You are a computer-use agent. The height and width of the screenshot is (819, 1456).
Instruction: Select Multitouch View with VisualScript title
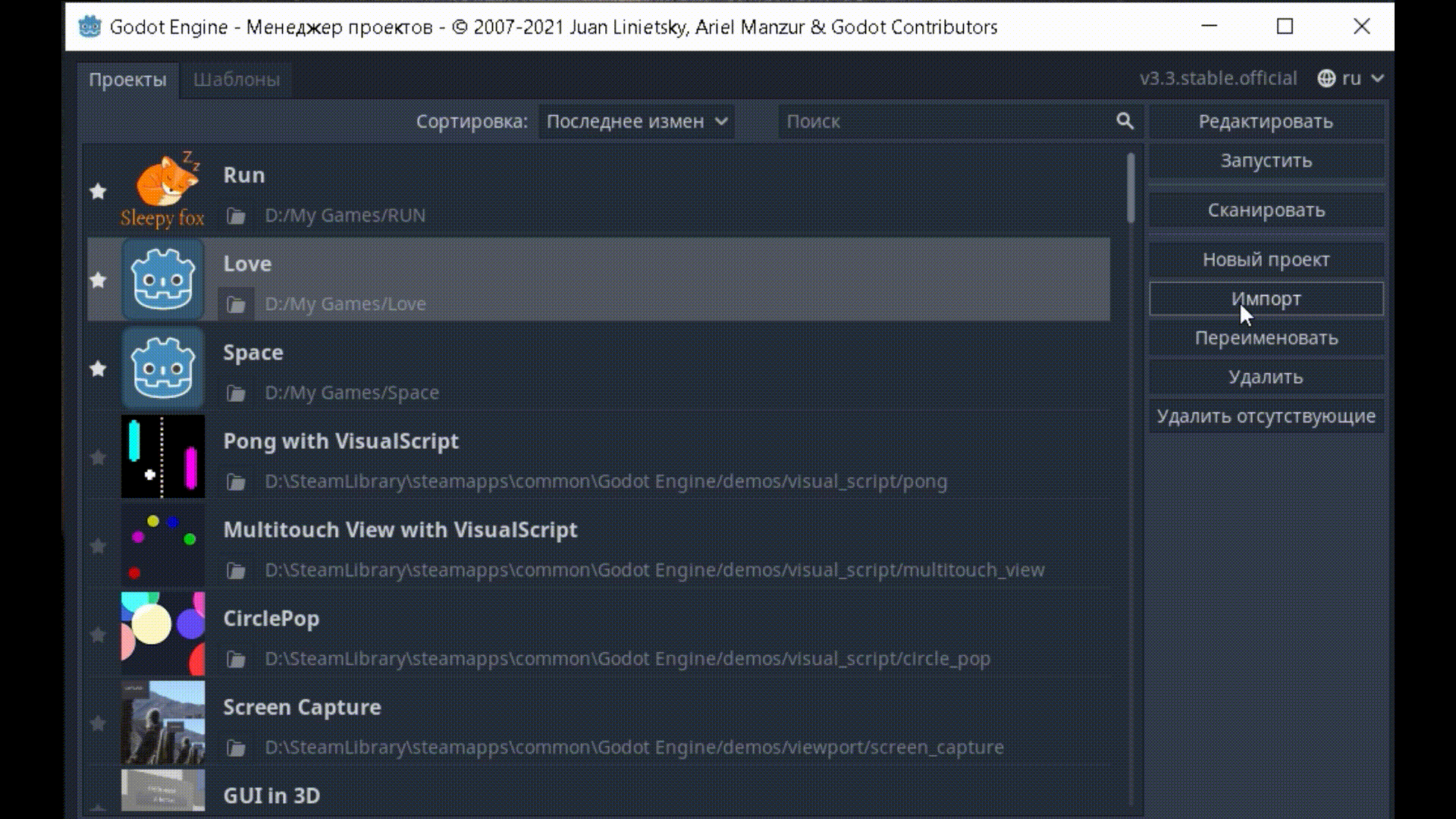click(400, 530)
